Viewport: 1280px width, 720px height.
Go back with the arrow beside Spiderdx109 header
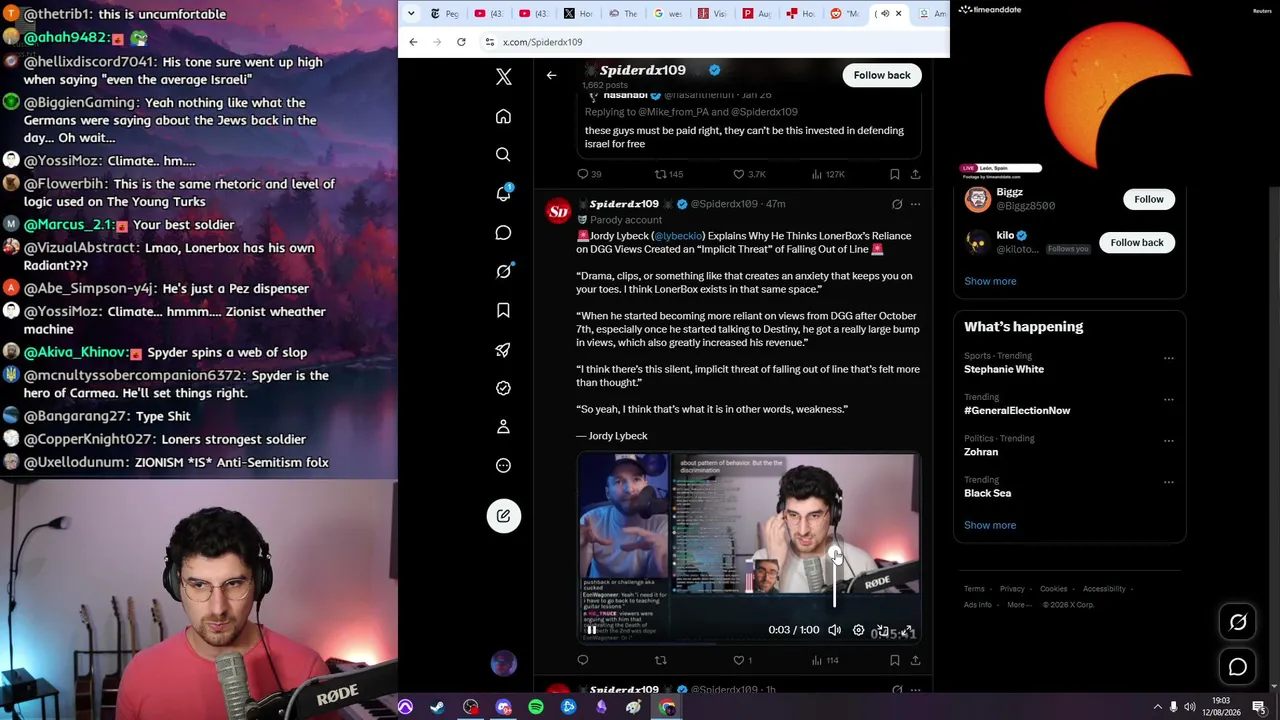coord(551,75)
